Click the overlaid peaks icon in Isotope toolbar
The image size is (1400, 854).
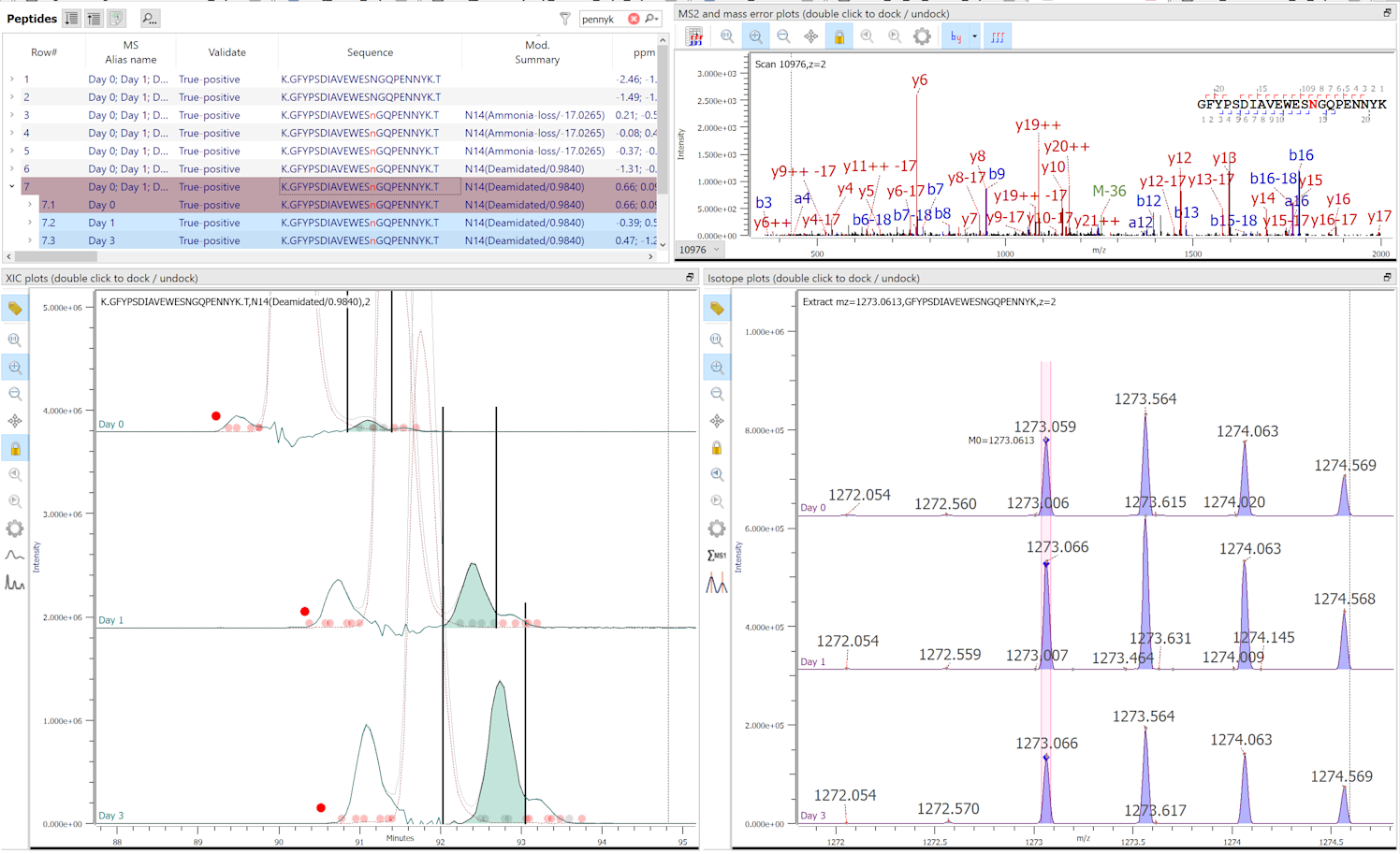tap(717, 585)
